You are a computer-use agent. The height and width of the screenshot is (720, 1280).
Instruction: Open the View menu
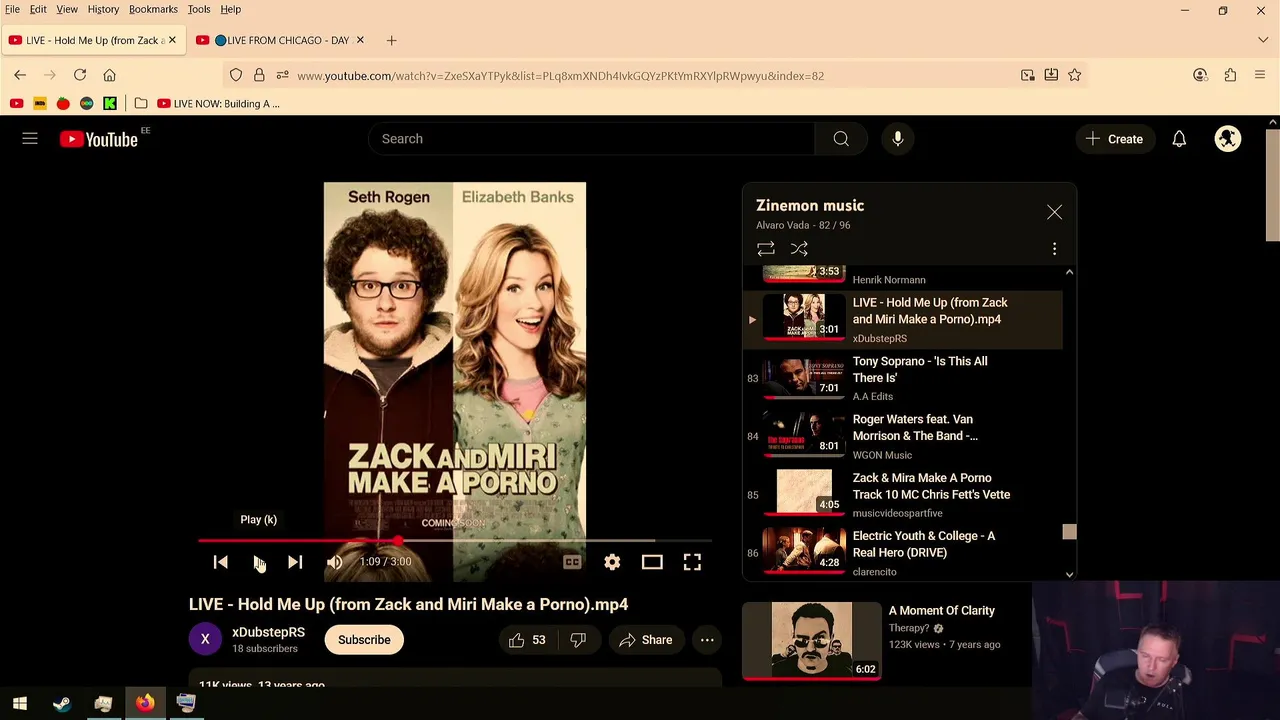pos(67,9)
